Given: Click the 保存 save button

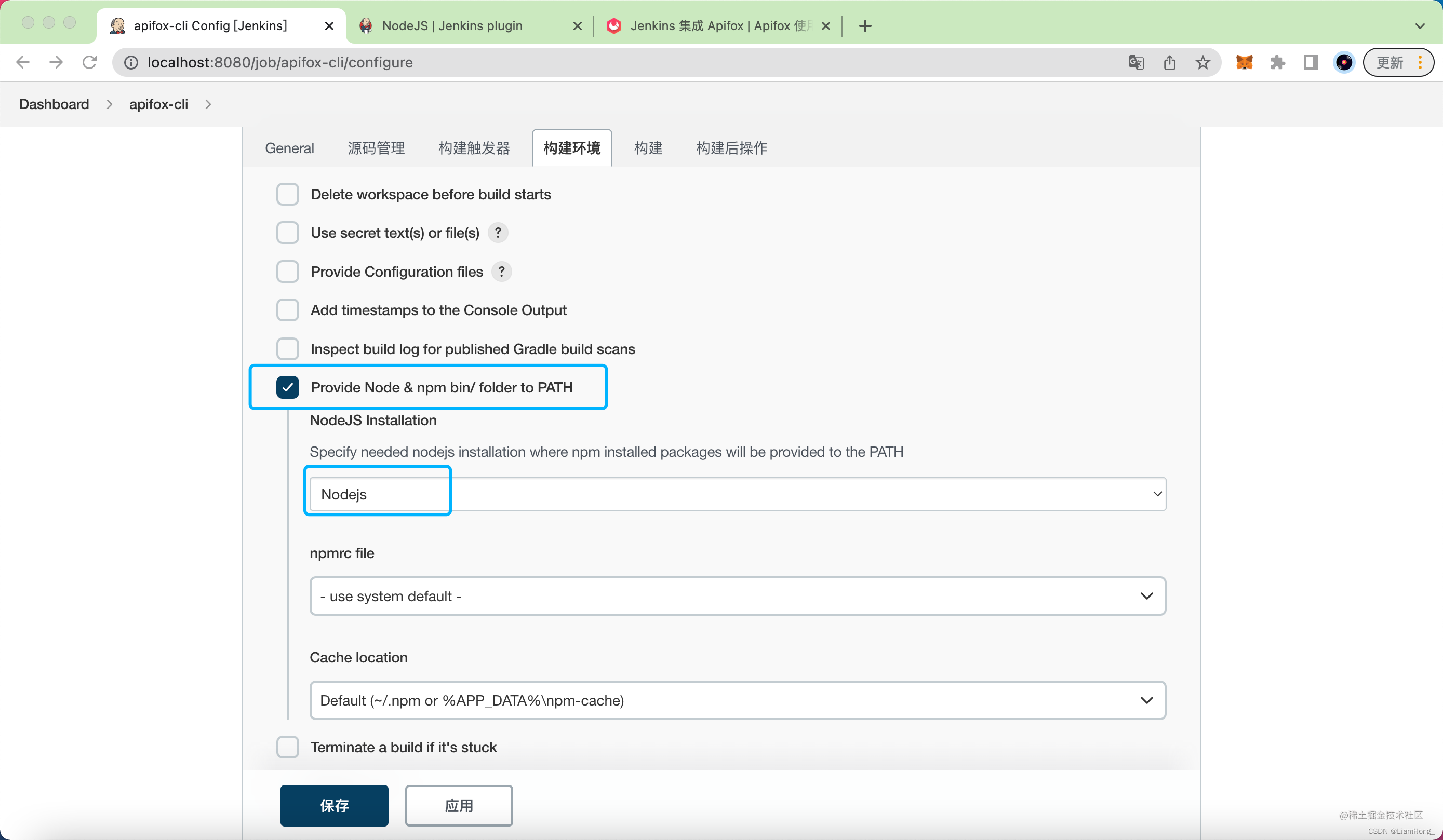Looking at the screenshot, I should tap(334, 805).
